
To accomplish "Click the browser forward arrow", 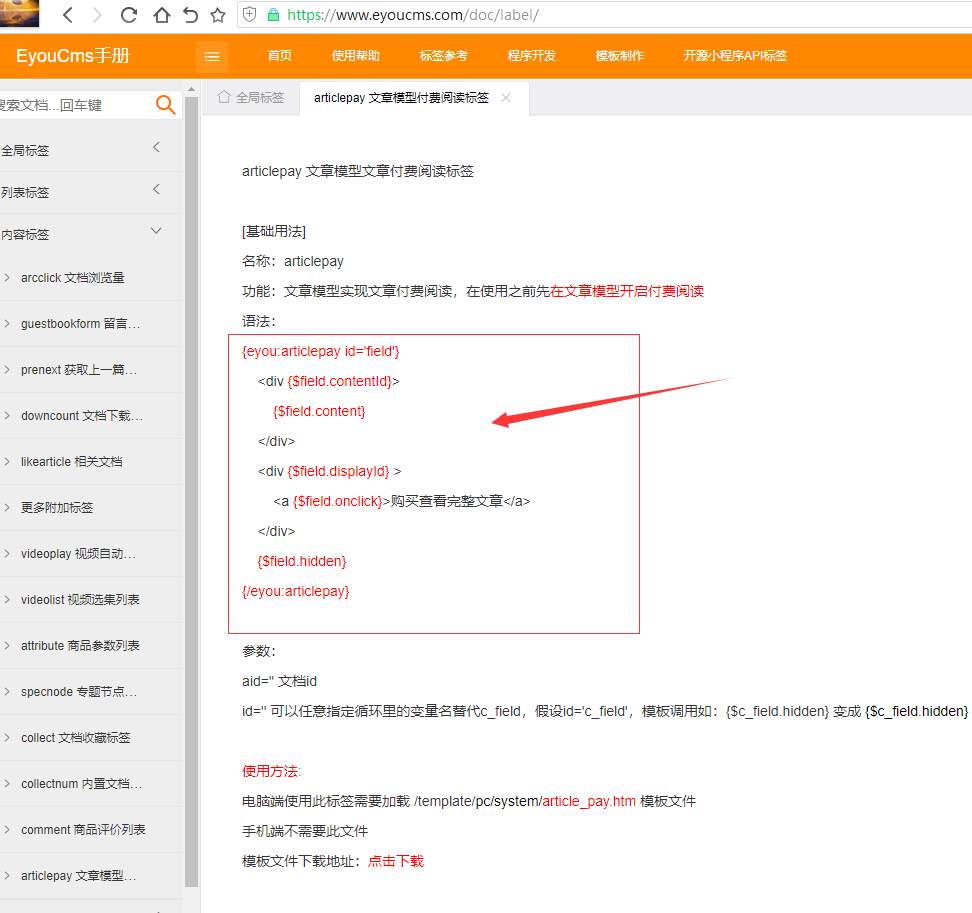I will pyautogui.click(x=97, y=15).
